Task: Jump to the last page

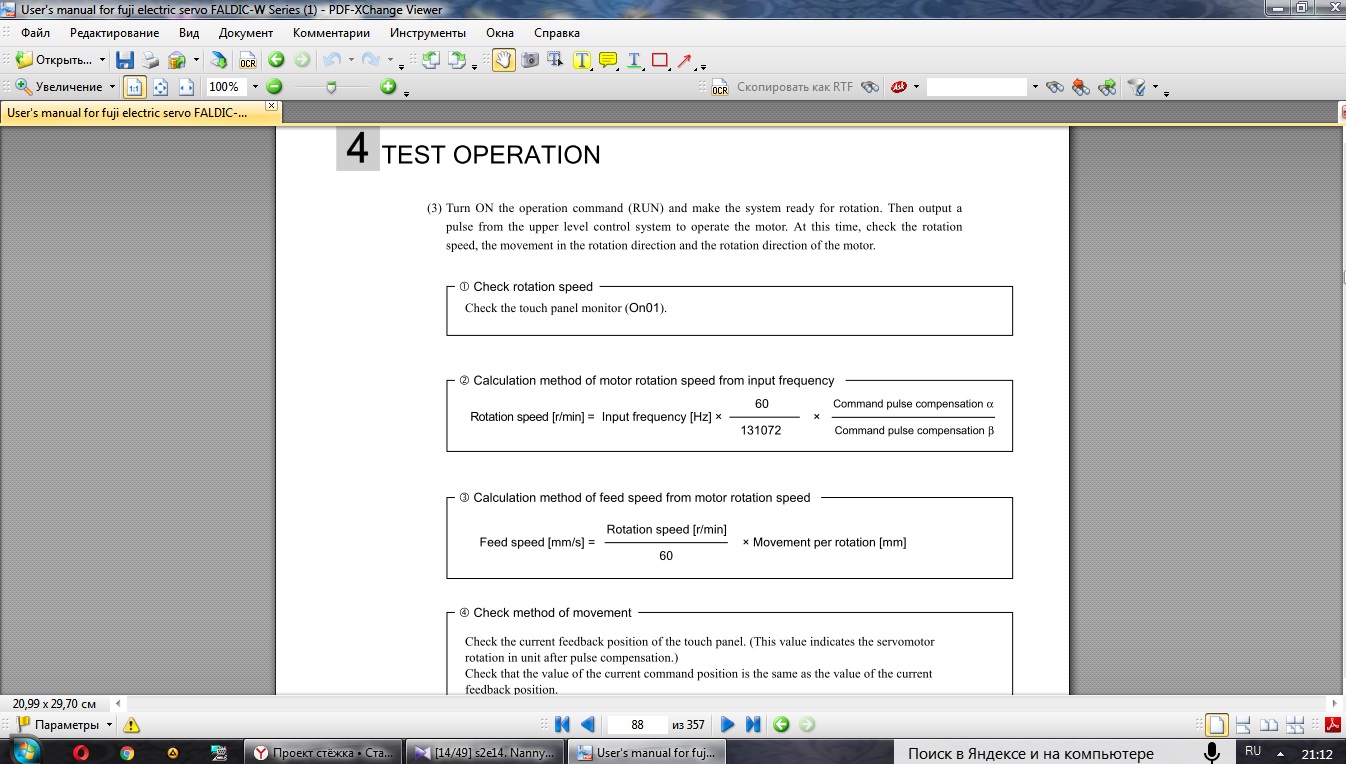Action: (x=753, y=725)
